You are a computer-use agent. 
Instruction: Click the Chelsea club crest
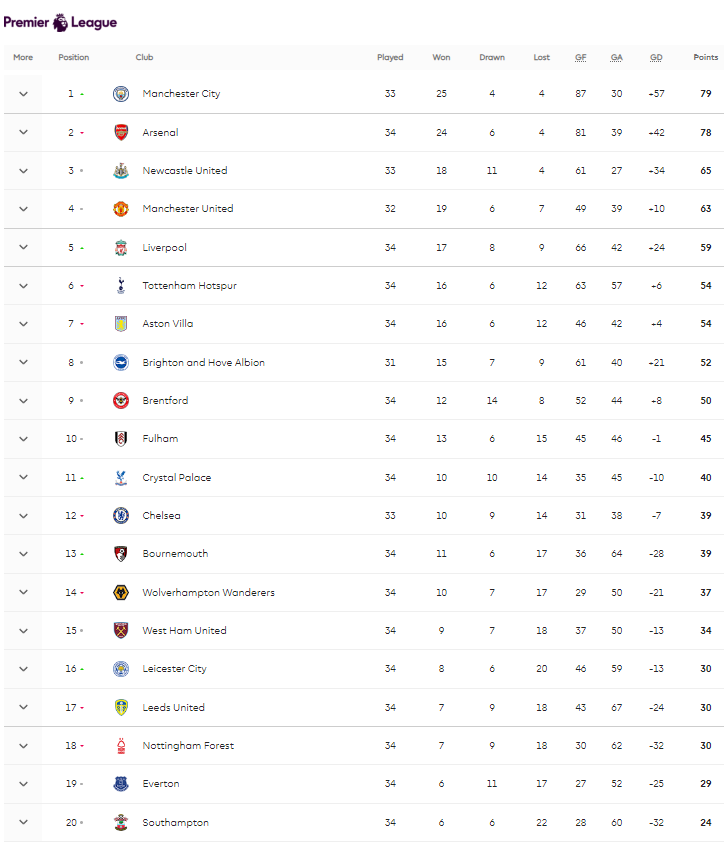point(121,516)
